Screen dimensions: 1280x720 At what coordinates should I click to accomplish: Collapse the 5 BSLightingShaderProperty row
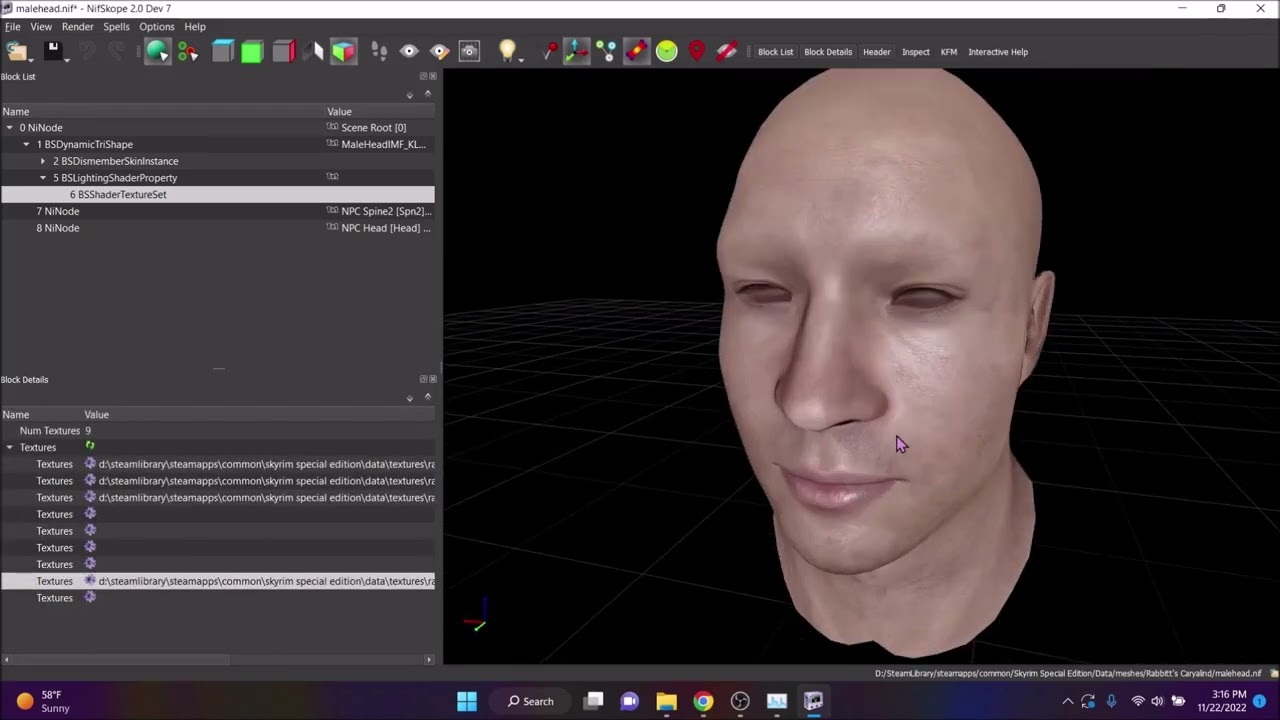[x=43, y=178]
